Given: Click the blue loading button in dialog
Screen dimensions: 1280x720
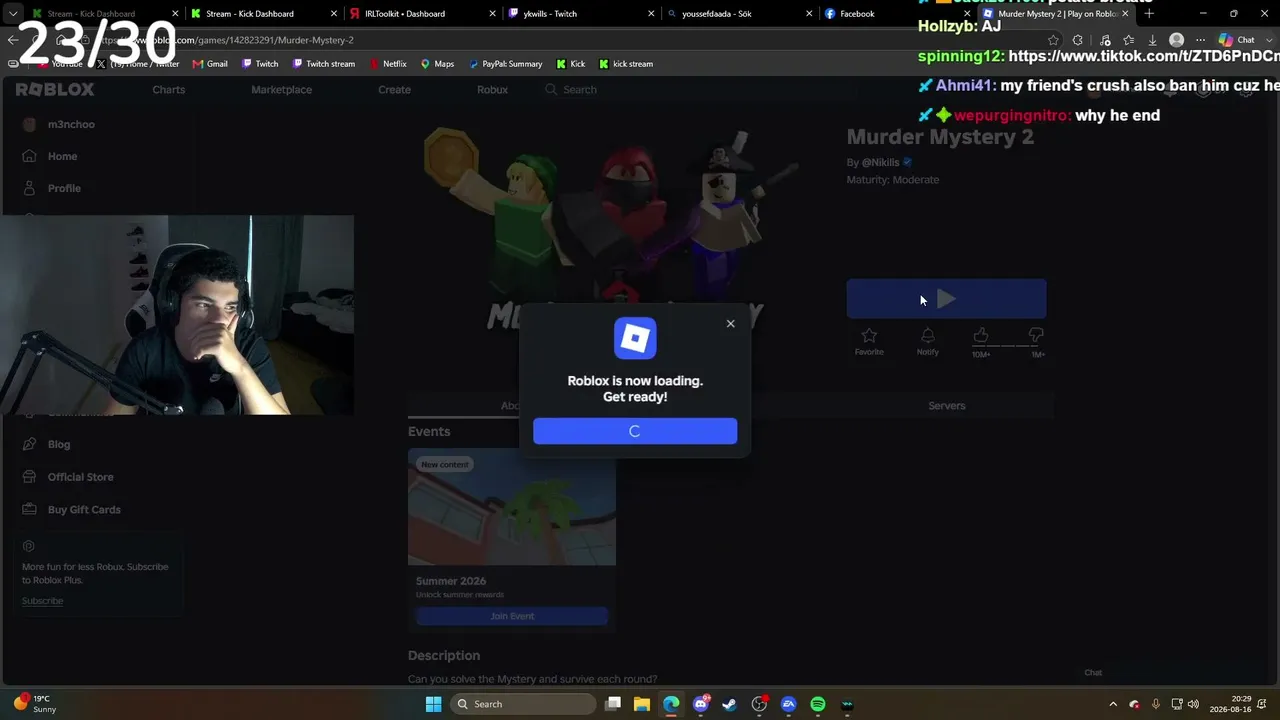Looking at the screenshot, I should pyautogui.click(x=635, y=431).
